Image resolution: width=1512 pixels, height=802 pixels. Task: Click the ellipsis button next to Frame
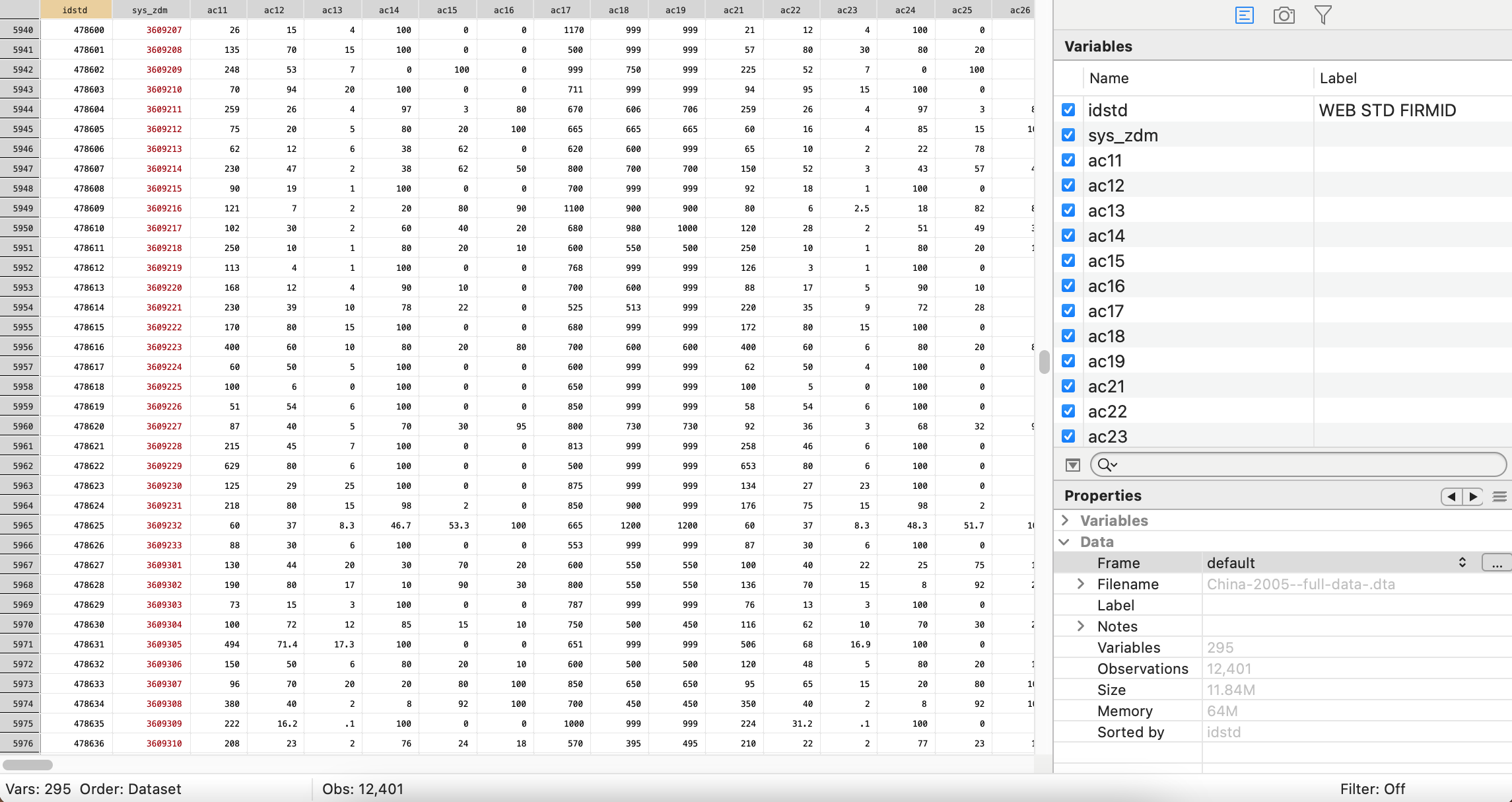(x=1496, y=563)
